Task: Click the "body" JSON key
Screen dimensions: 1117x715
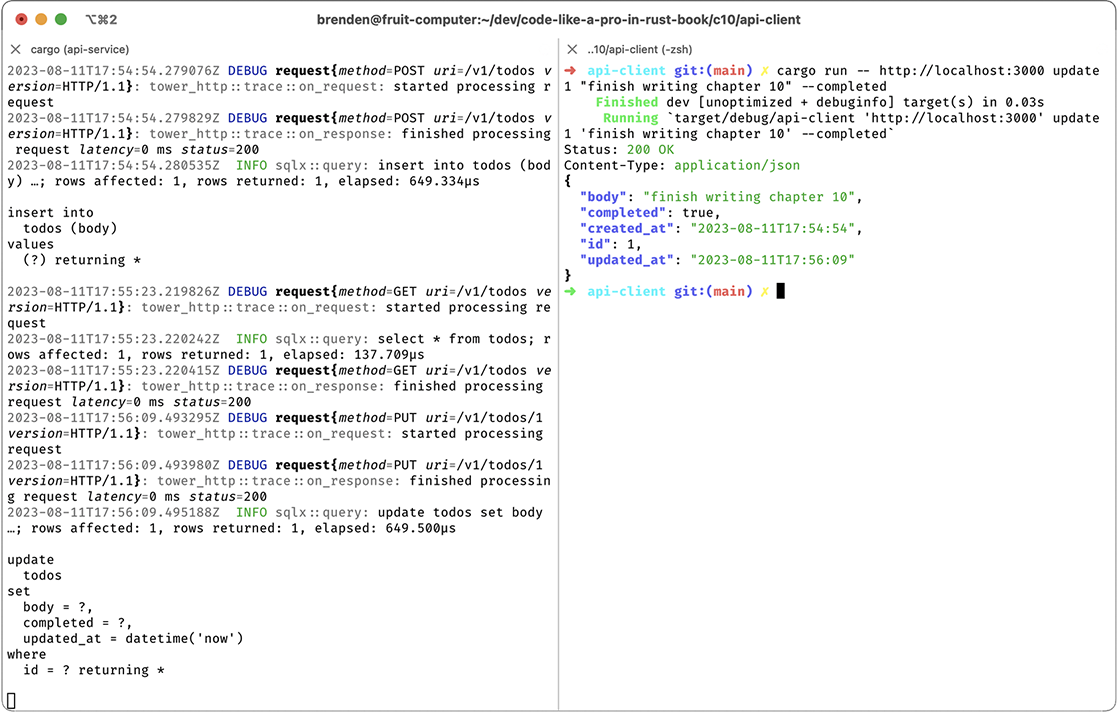Action: 603,197
